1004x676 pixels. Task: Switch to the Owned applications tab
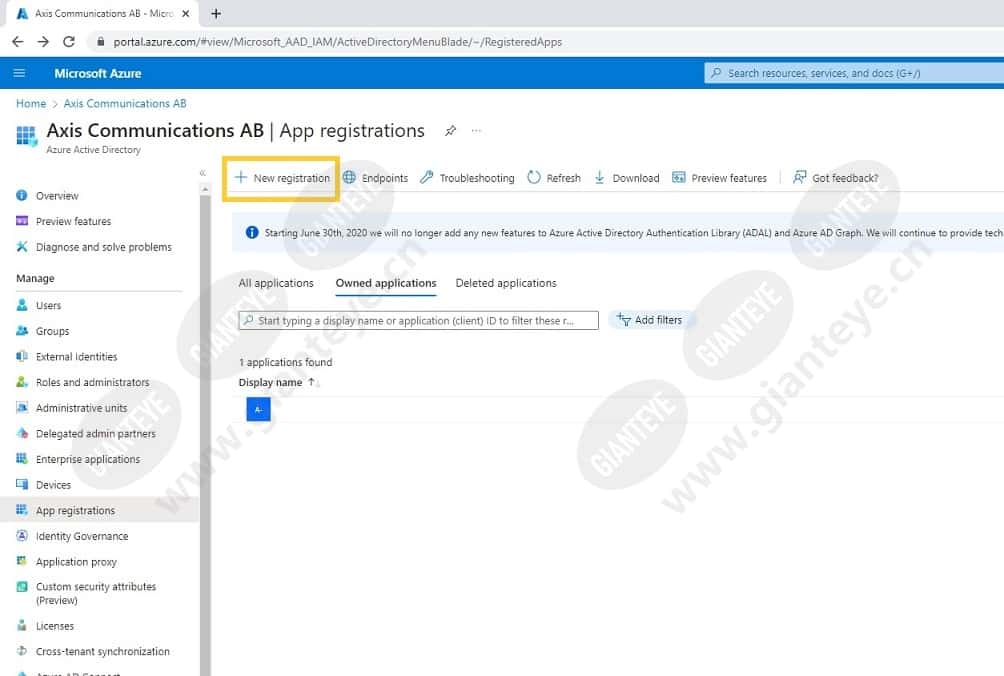click(386, 283)
